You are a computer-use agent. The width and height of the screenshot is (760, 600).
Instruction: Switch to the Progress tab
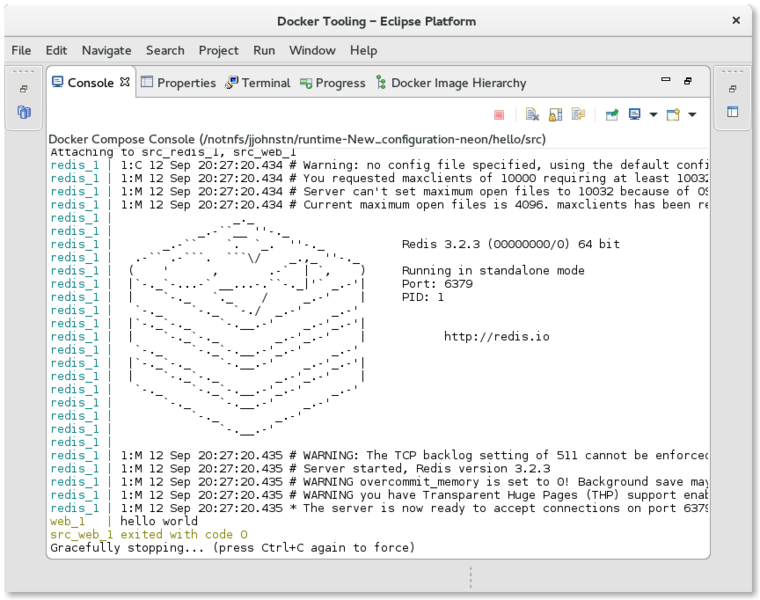tap(332, 83)
